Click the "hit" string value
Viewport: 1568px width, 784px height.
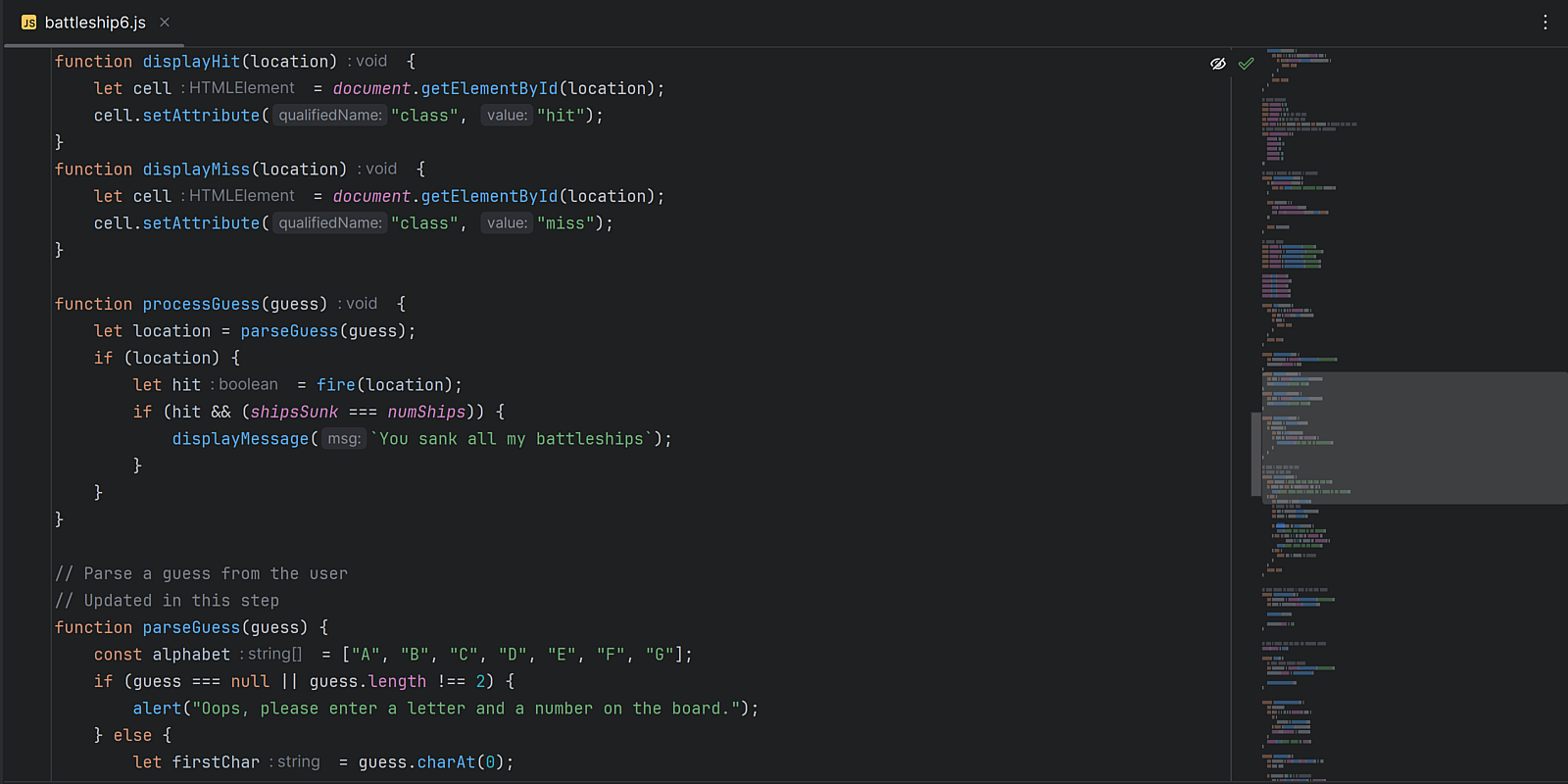[x=561, y=115]
